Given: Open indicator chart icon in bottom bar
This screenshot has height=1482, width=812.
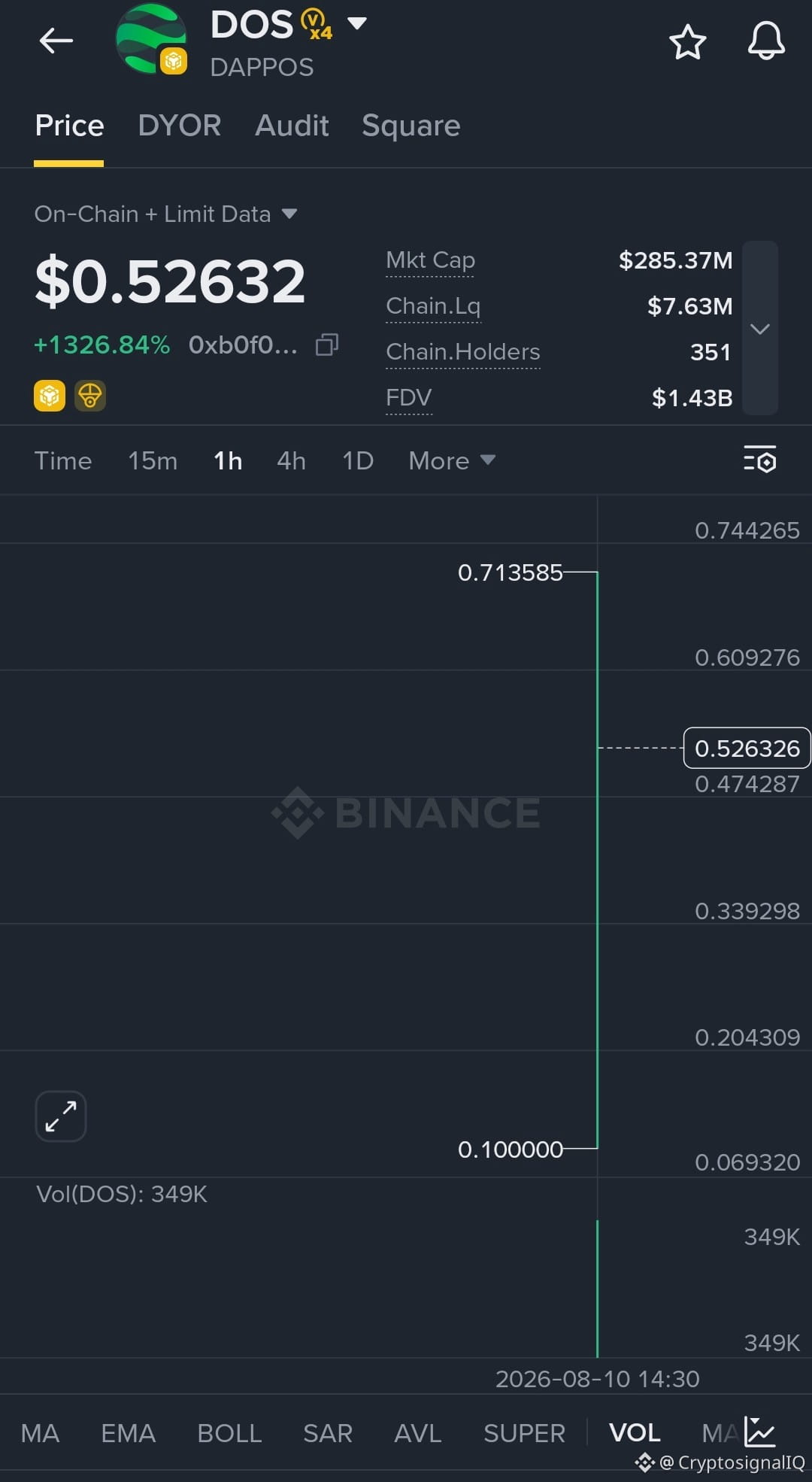Looking at the screenshot, I should click(760, 1432).
